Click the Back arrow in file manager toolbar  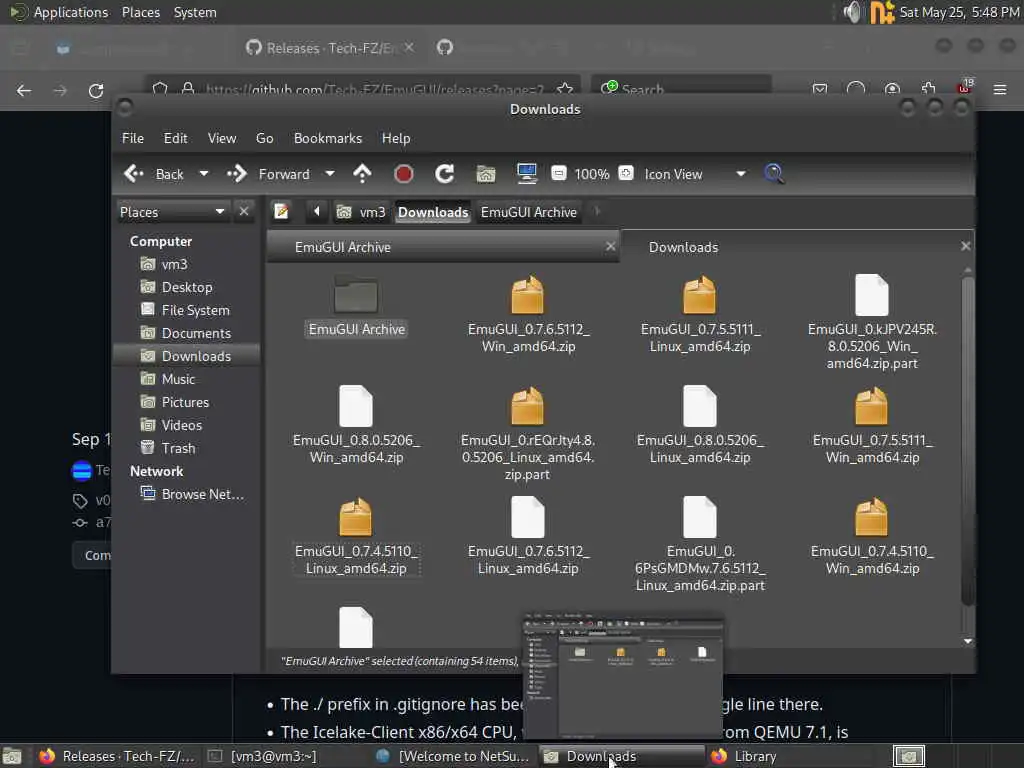[134, 174]
